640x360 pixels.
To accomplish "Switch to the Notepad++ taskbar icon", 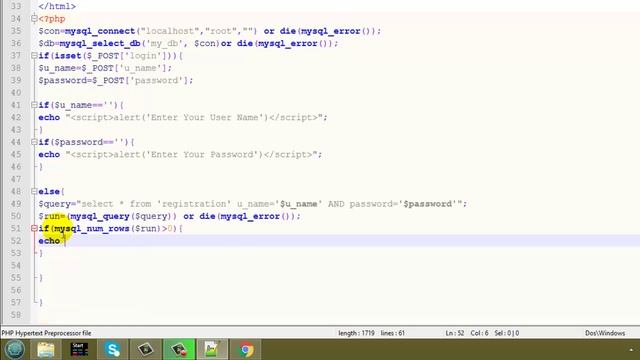I will [212, 350].
